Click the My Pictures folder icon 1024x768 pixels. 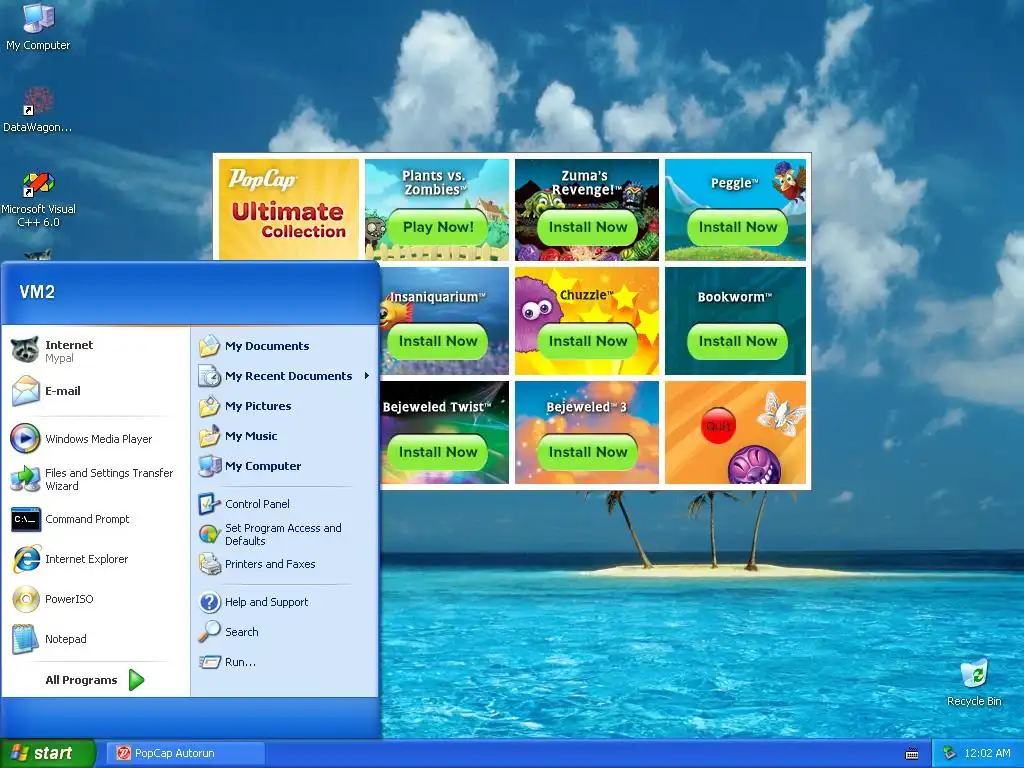pyautogui.click(x=210, y=406)
